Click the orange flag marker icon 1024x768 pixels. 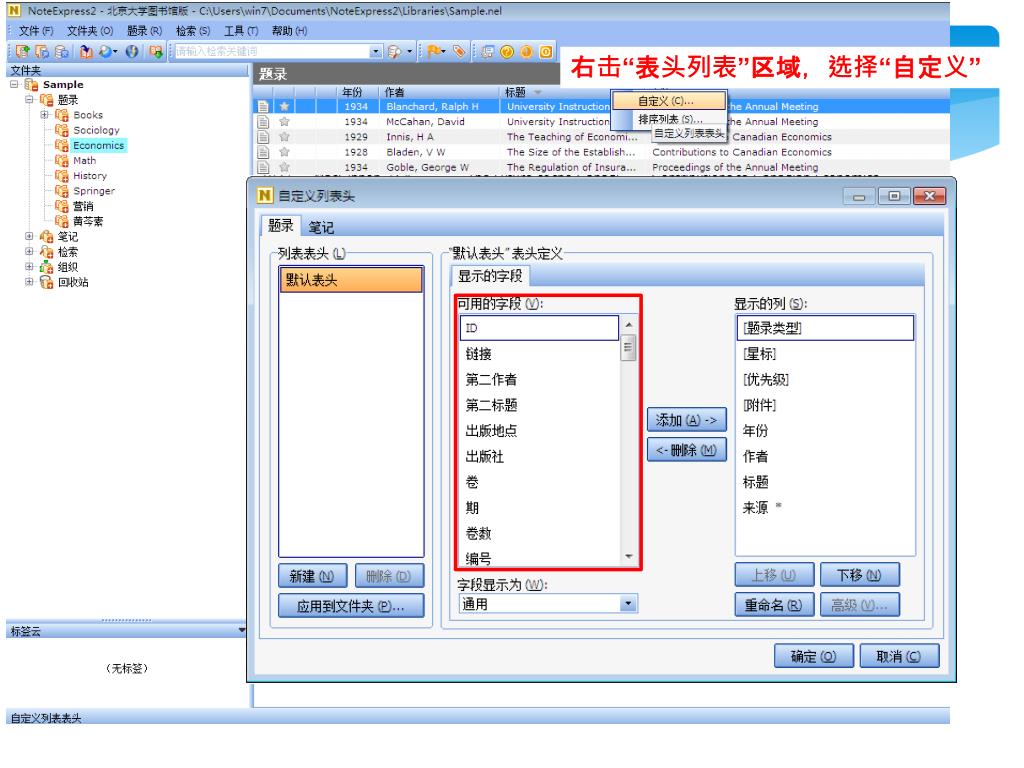[x=435, y=52]
